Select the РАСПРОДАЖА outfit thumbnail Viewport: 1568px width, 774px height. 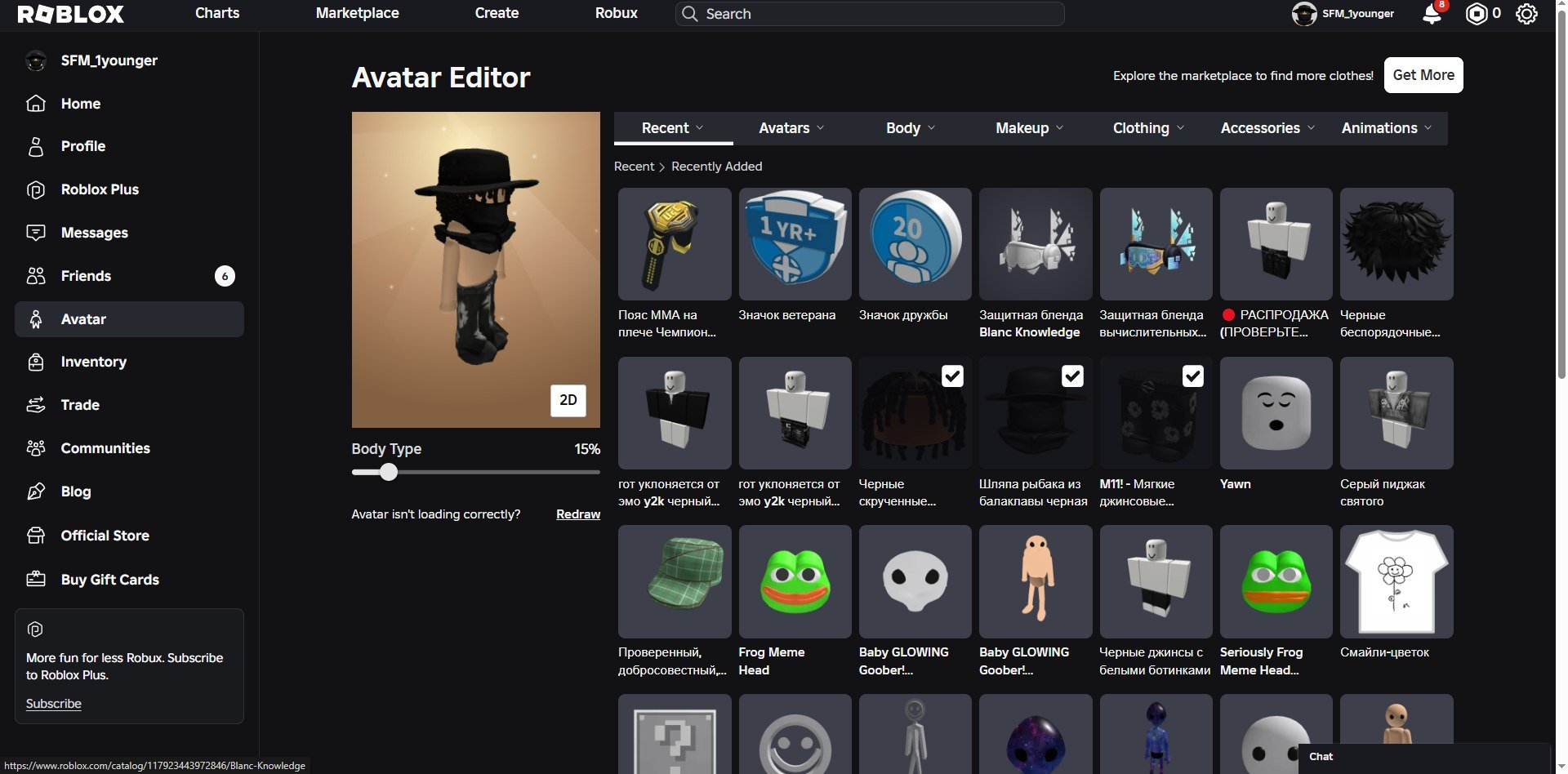(x=1276, y=244)
